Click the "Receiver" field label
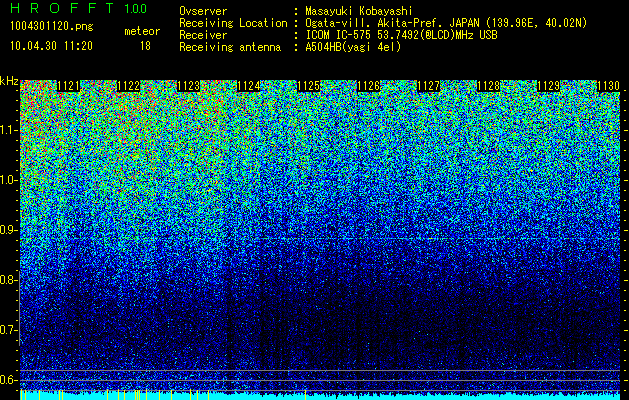 pyautogui.click(x=203, y=35)
